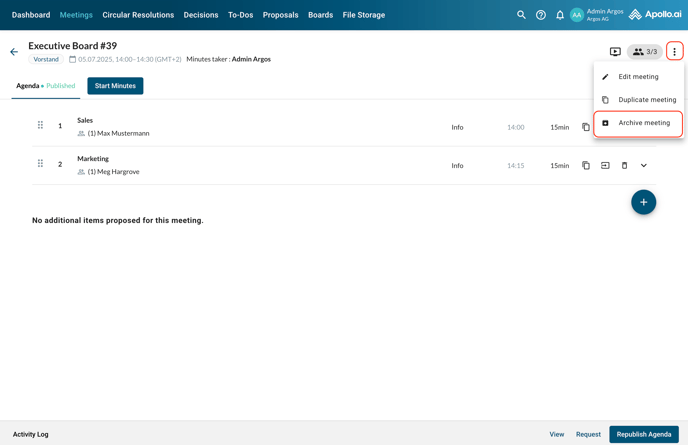
Task: Expand the Marketing agenda item chevron
Action: (x=644, y=166)
